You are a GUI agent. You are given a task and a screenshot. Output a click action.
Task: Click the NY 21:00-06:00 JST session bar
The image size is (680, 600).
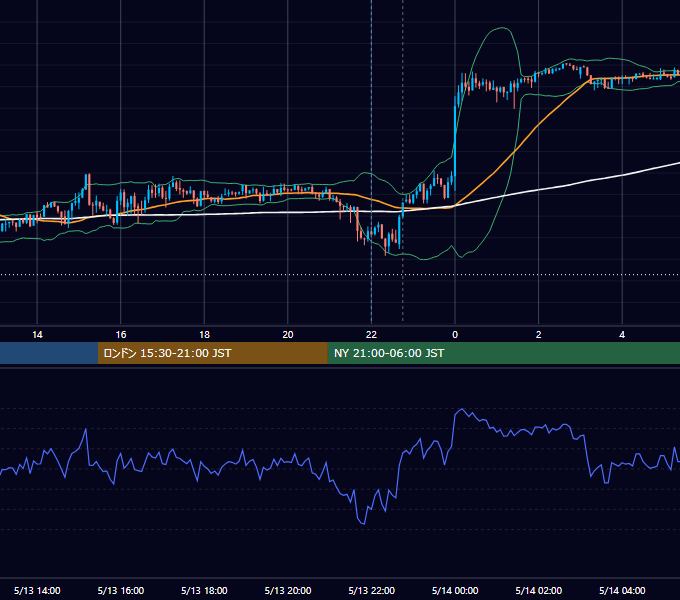(503, 353)
